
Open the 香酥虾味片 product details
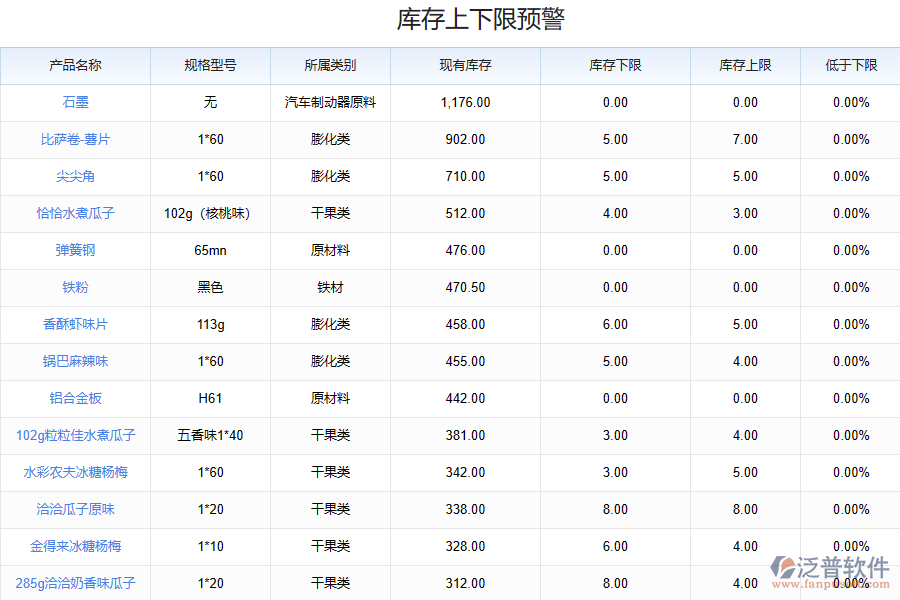pos(74,325)
